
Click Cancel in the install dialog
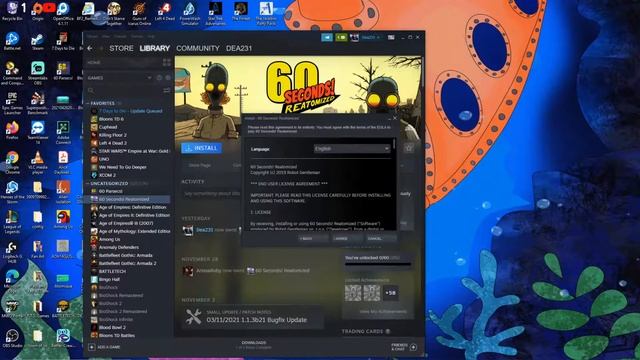coord(380,238)
